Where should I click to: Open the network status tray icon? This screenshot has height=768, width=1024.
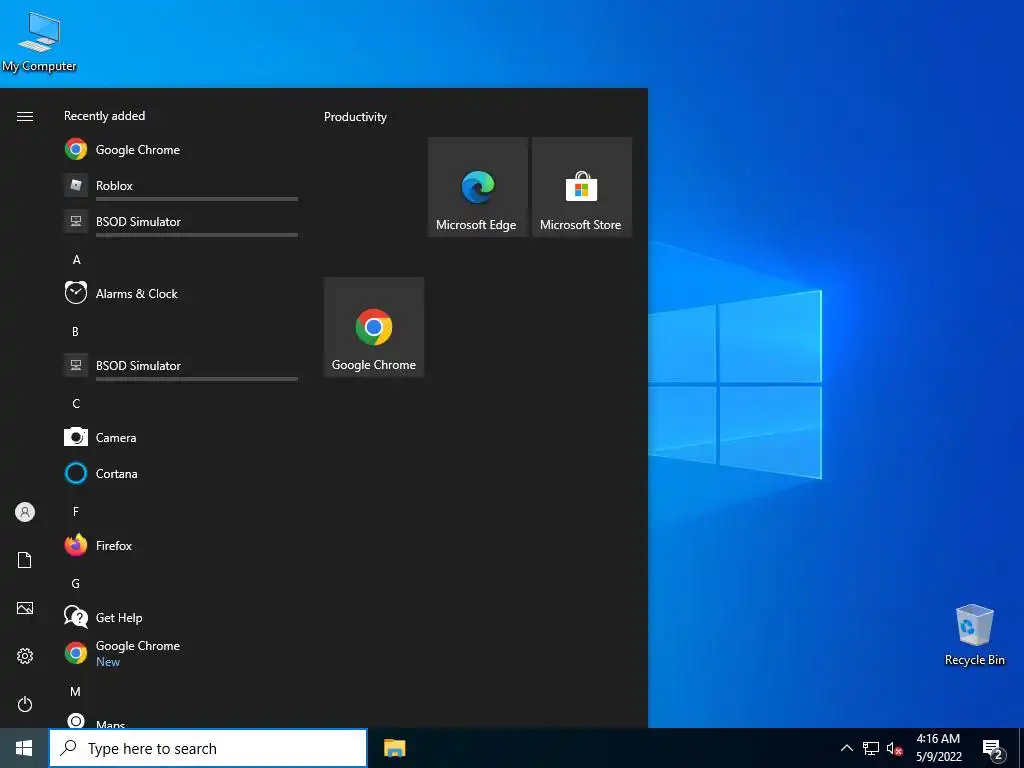point(871,748)
